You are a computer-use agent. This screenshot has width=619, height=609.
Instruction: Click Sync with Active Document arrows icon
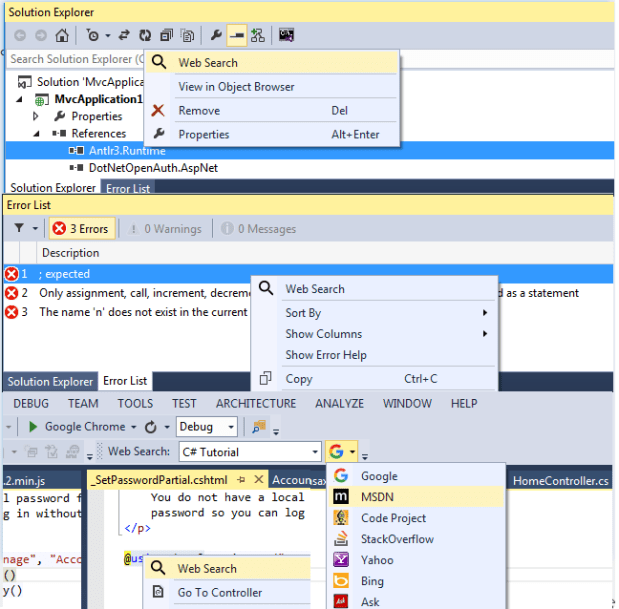[x=124, y=36]
